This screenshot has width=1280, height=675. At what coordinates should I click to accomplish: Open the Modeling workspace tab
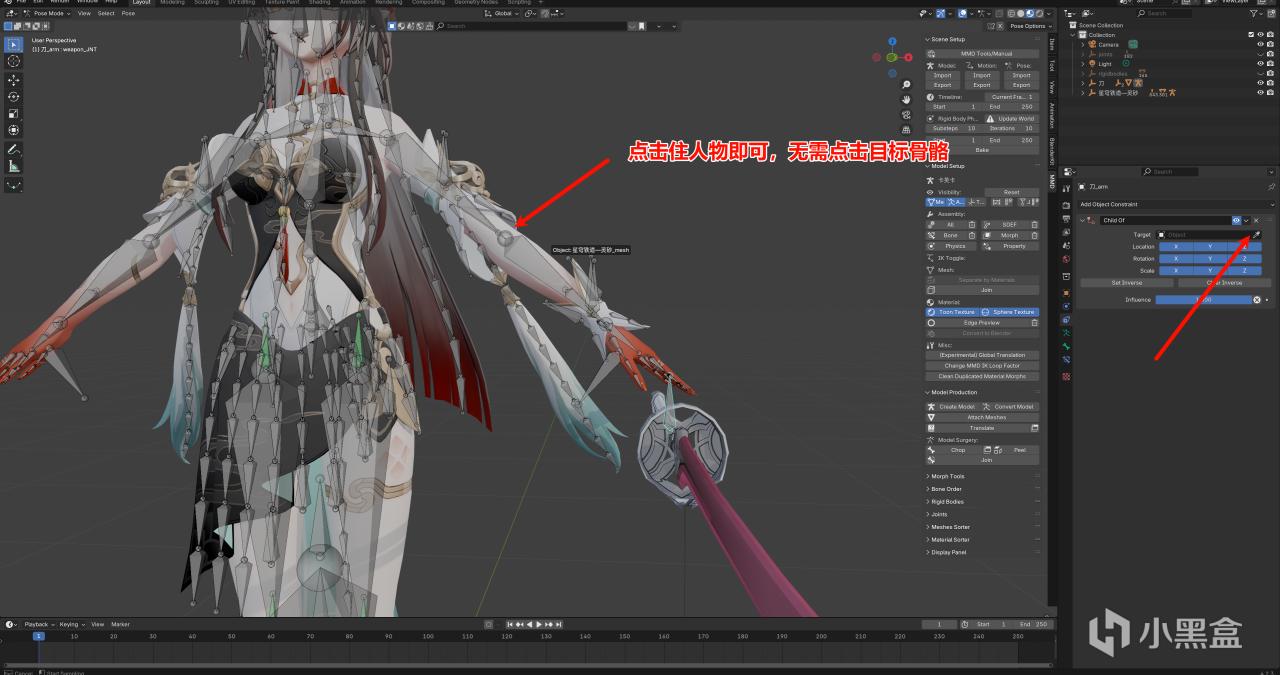(x=172, y=2)
